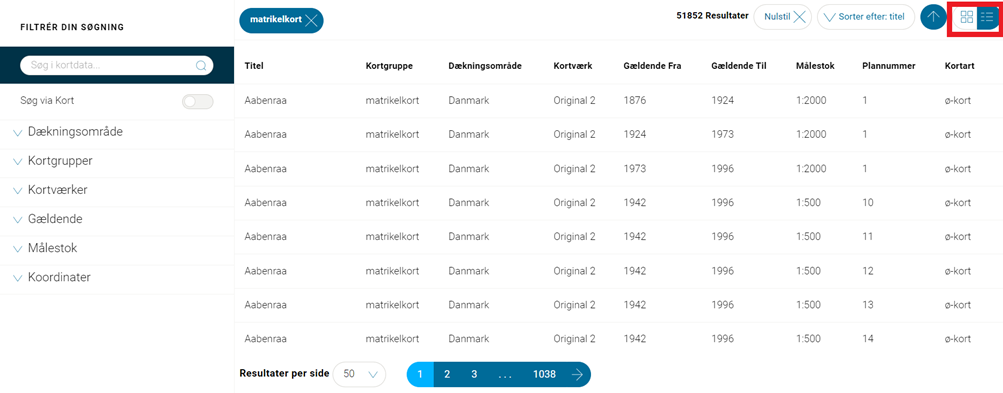Jump to last page 1038
Image resolution: width=1003 pixels, height=393 pixels.
click(x=544, y=375)
